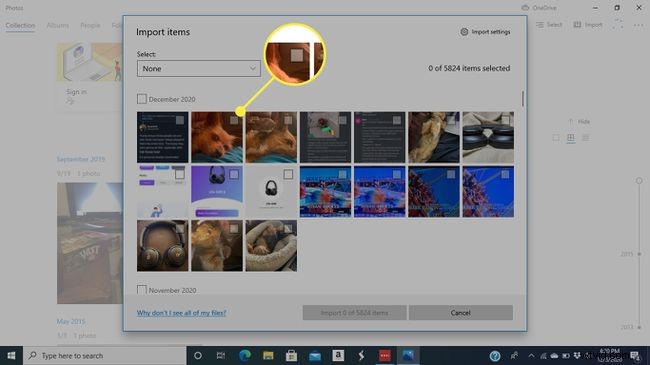The width and height of the screenshot is (650, 365).
Task: Select the black and gold headphones photo
Action: (162, 246)
